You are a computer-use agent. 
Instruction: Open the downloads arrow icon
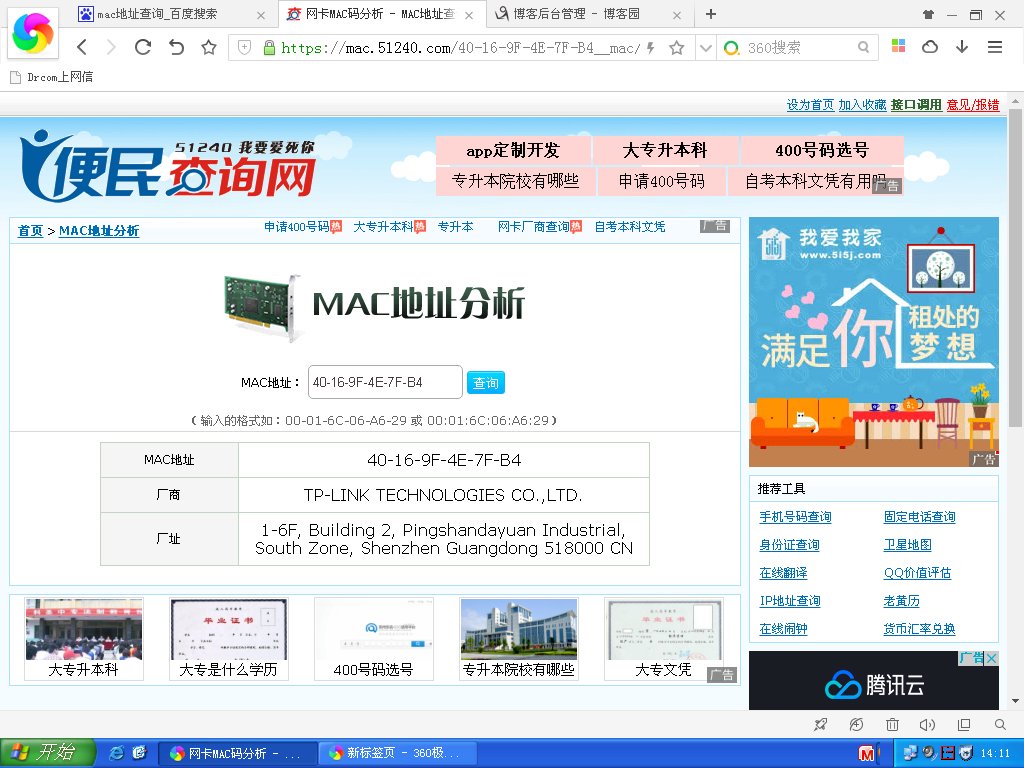pyautogui.click(x=962, y=46)
